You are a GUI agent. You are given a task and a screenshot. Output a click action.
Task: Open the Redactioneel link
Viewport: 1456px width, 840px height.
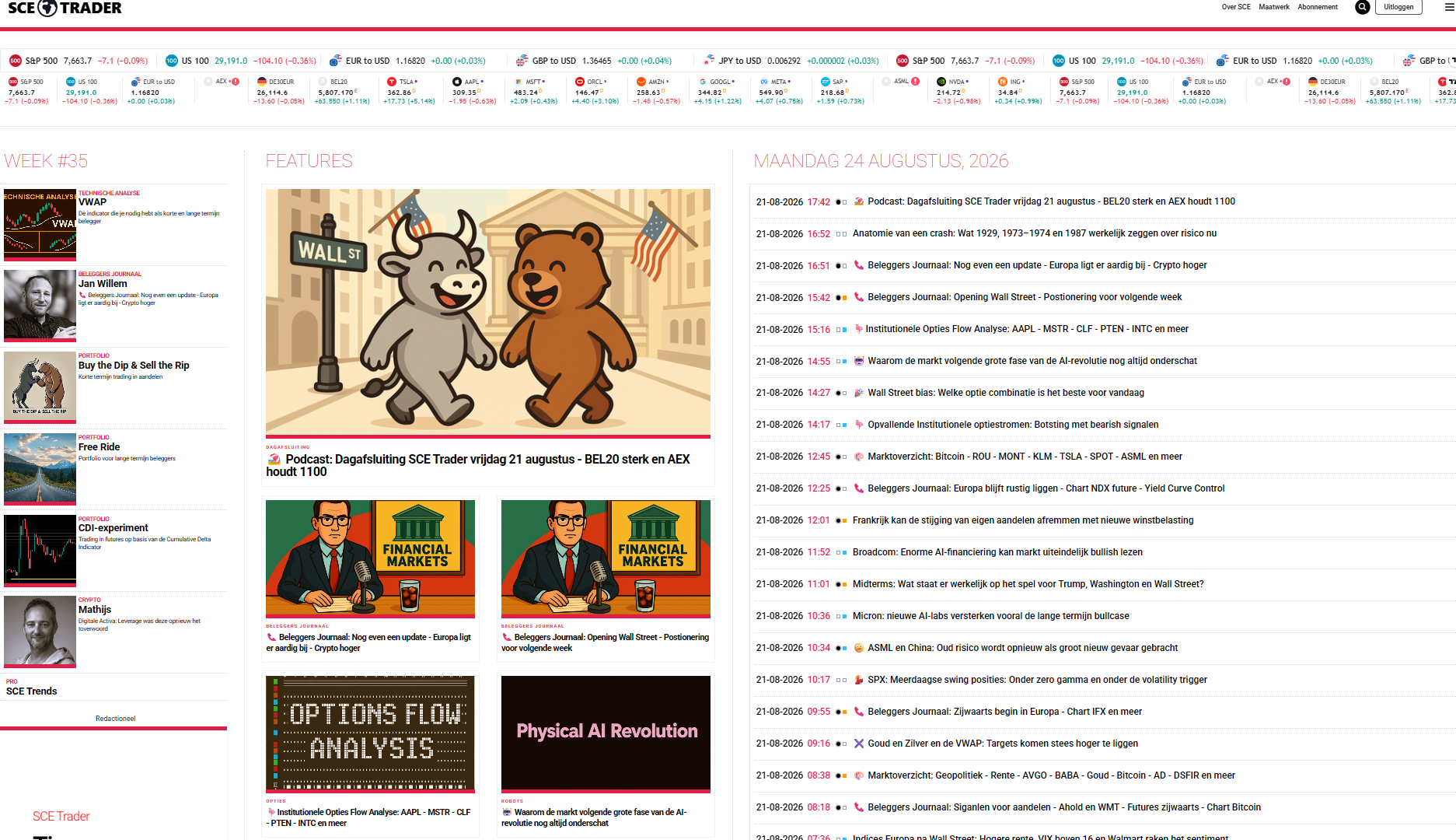[x=116, y=719]
